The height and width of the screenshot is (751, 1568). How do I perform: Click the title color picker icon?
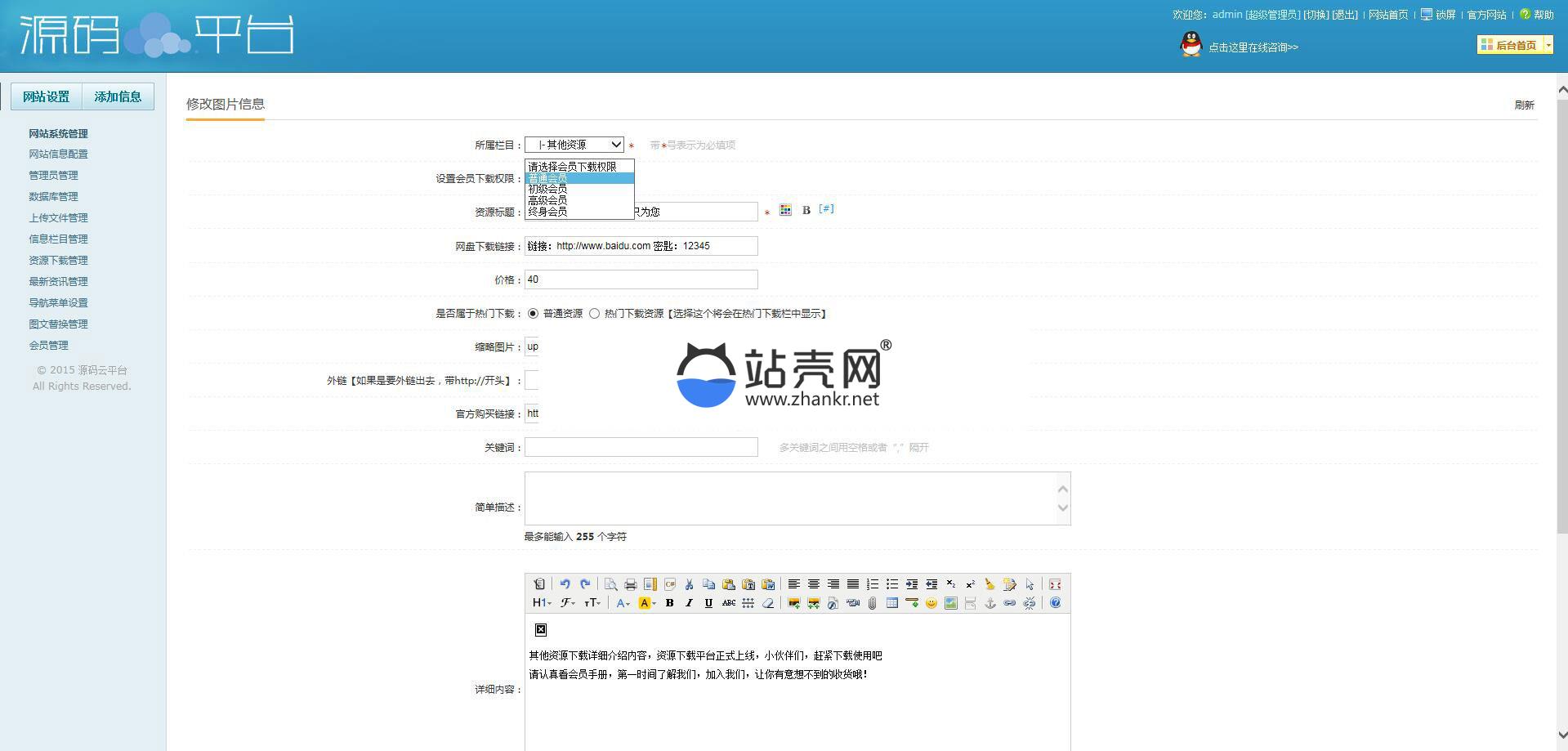785,210
